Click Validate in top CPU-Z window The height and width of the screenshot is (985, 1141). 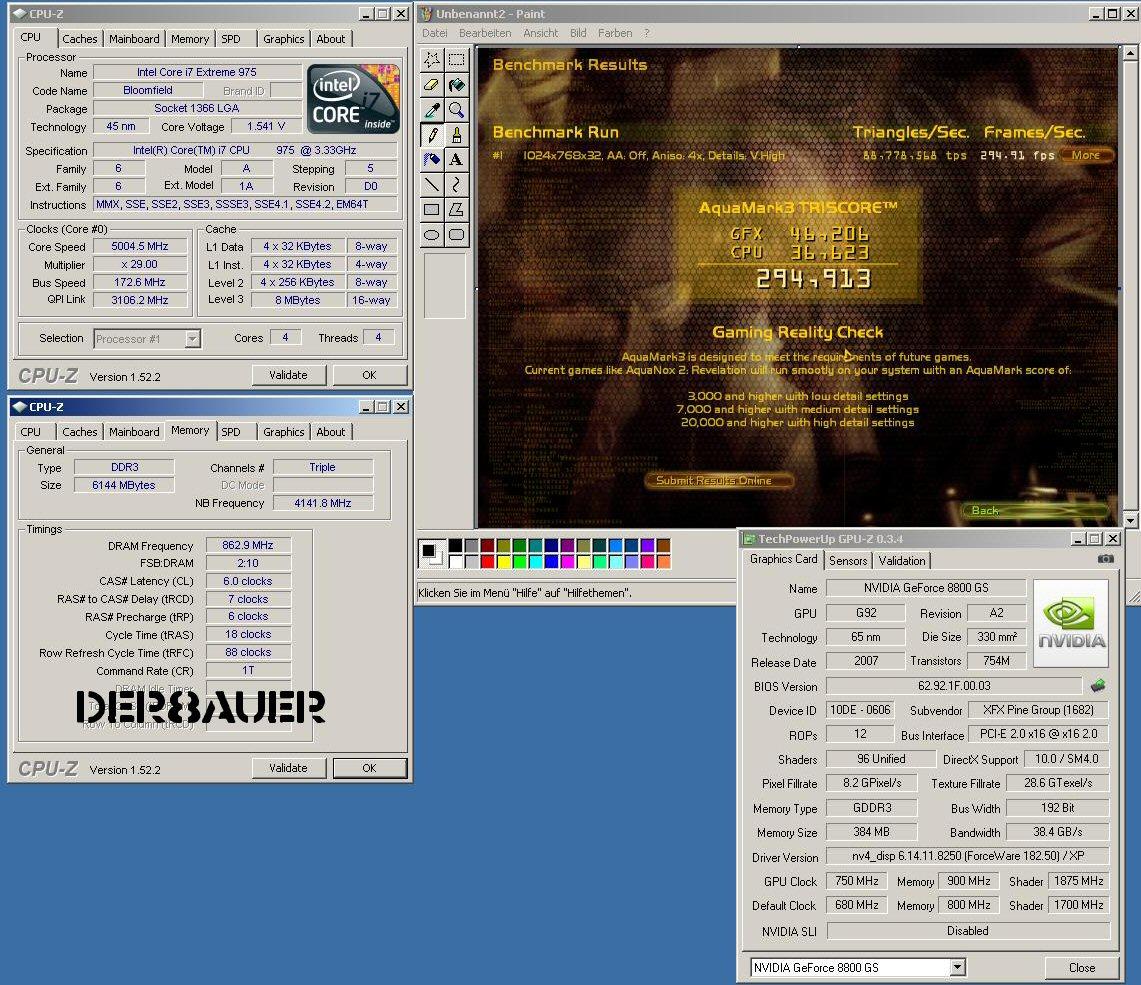point(288,375)
